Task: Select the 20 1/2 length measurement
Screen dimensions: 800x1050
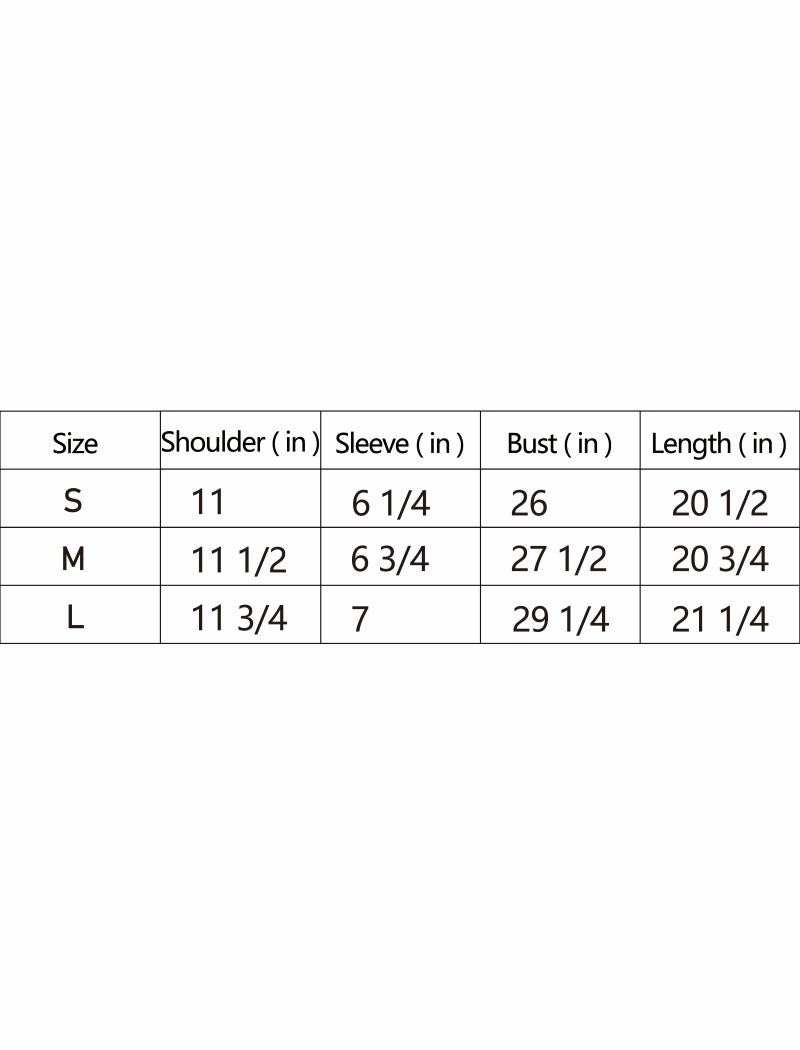Action: [x=720, y=503]
